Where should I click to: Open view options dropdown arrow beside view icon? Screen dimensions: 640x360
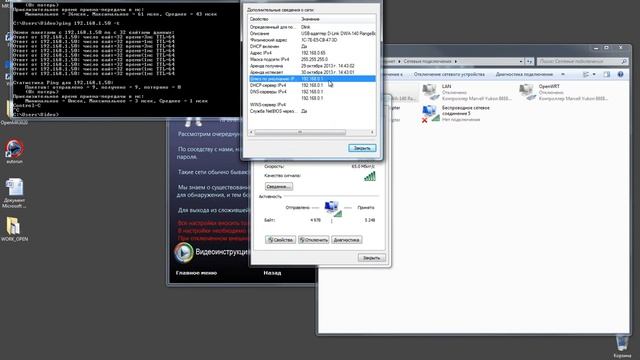[594, 74]
